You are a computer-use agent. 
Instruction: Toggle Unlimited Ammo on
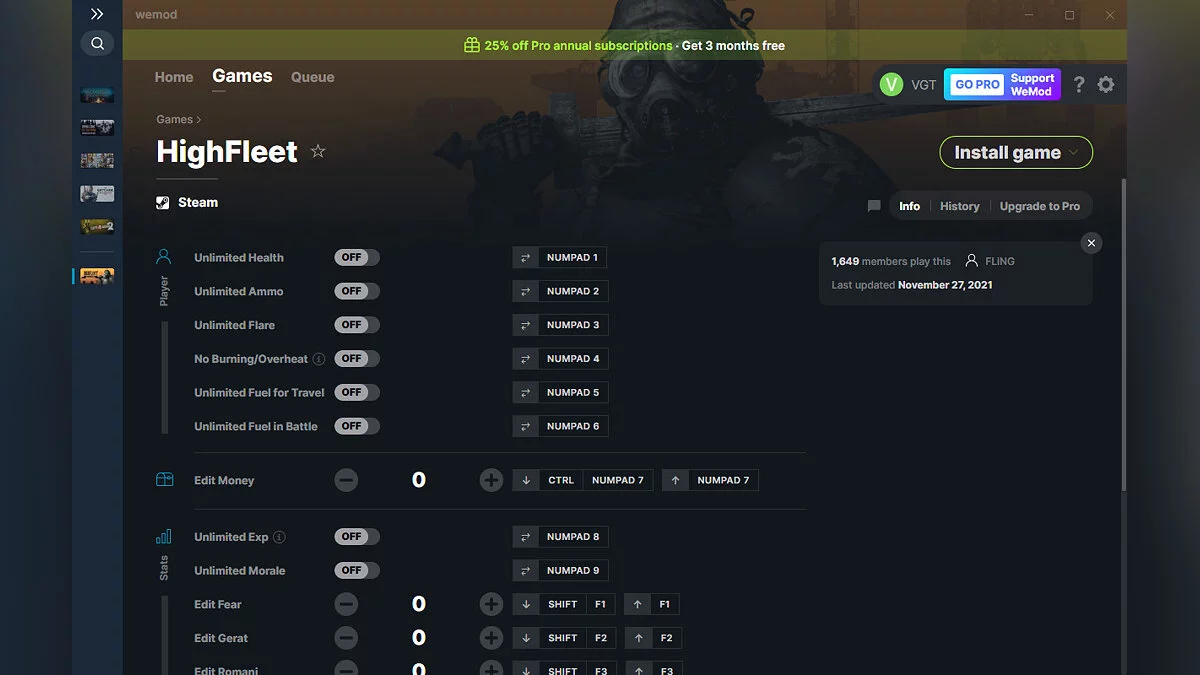click(x=357, y=291)
